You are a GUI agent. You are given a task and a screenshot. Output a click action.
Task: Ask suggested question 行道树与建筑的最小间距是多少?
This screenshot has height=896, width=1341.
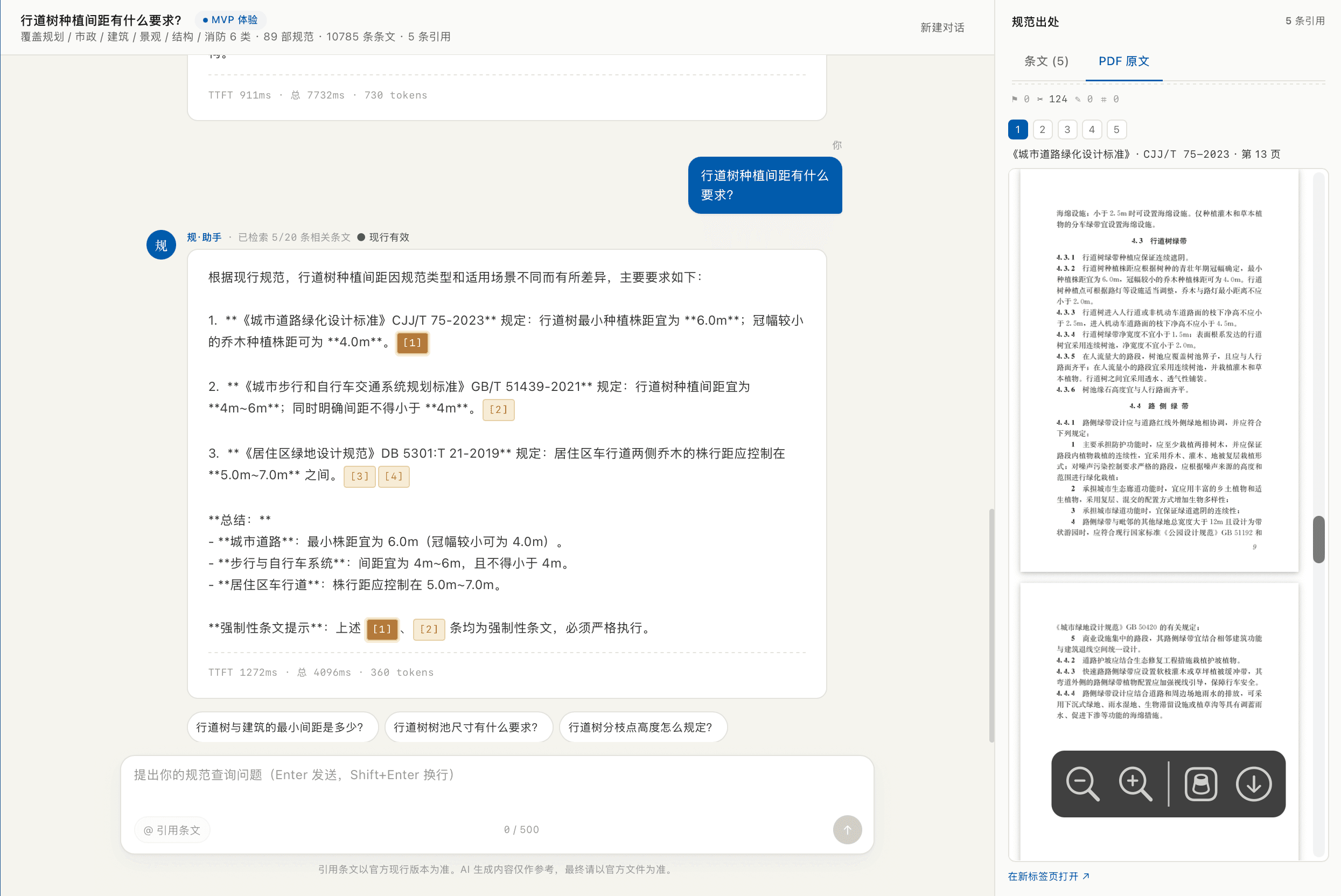click(282, 727)
